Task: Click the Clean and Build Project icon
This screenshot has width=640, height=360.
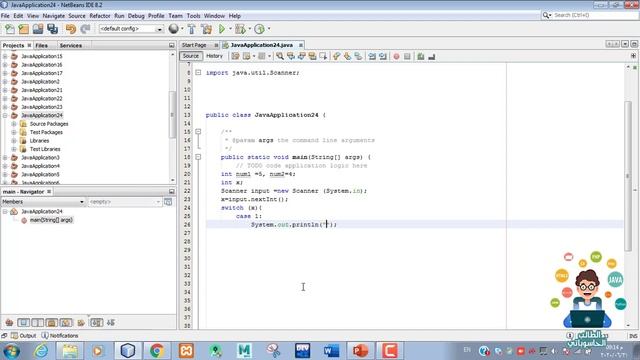Action: pos(207,29)
